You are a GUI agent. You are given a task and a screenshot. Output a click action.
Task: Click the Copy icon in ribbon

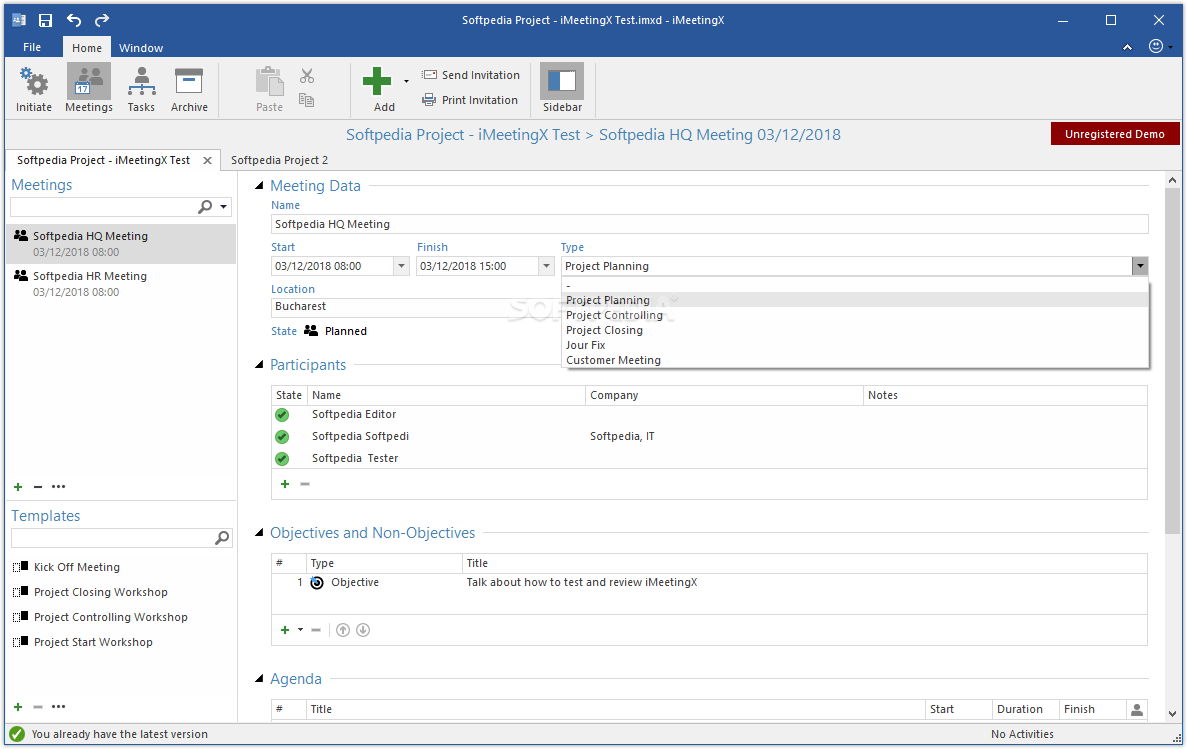[307, 100]
